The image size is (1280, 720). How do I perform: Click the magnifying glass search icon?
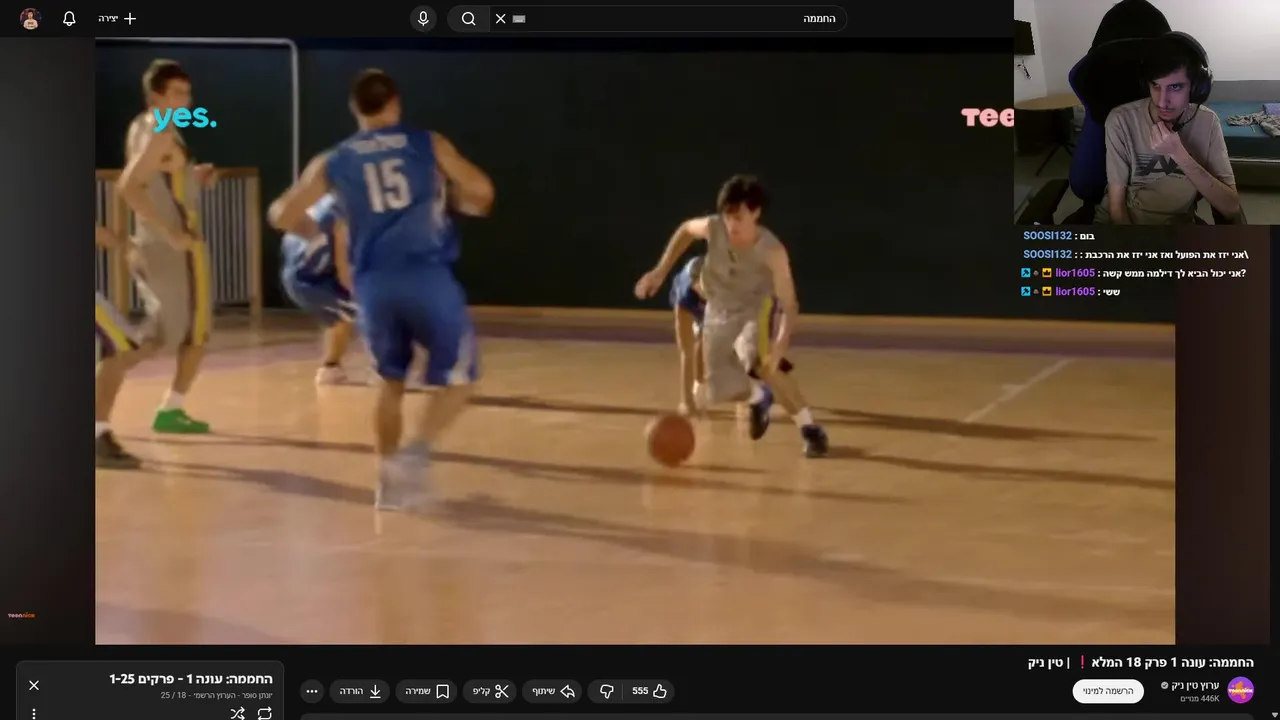tap(468, 18)
